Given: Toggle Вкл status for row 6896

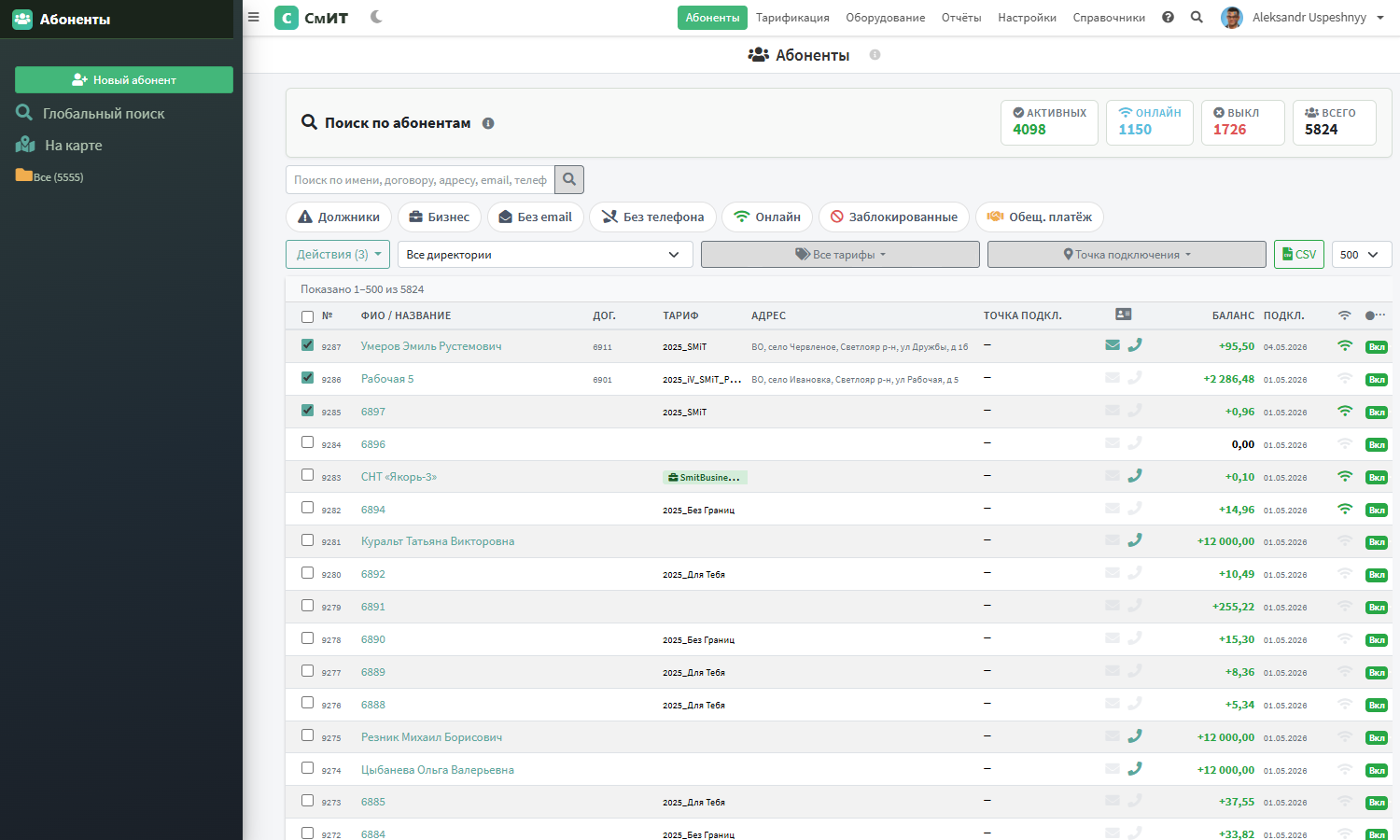Looking at the screenshot, I should point(1377,444).
